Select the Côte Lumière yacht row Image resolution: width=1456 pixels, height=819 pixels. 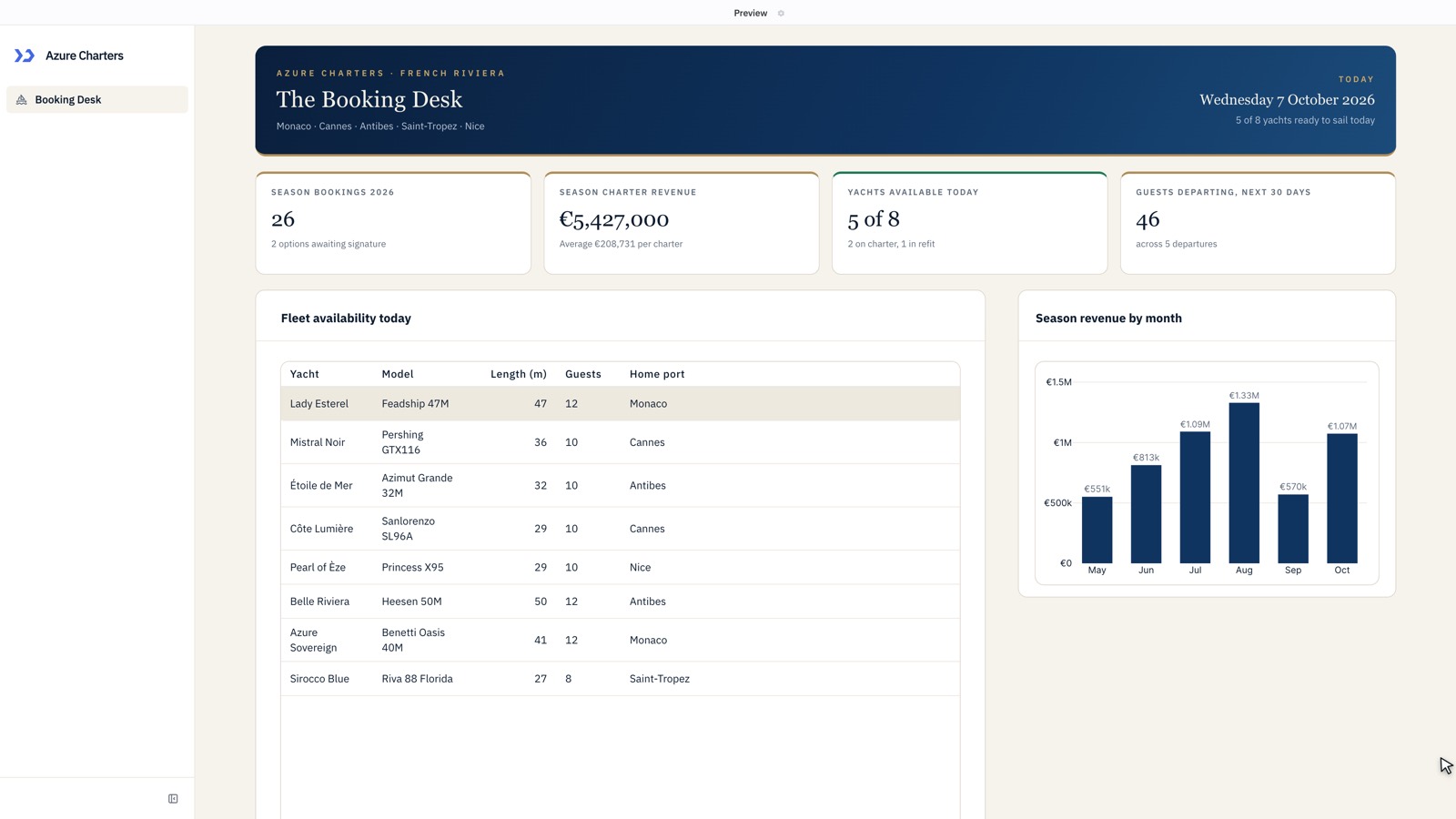click(621, 529)
